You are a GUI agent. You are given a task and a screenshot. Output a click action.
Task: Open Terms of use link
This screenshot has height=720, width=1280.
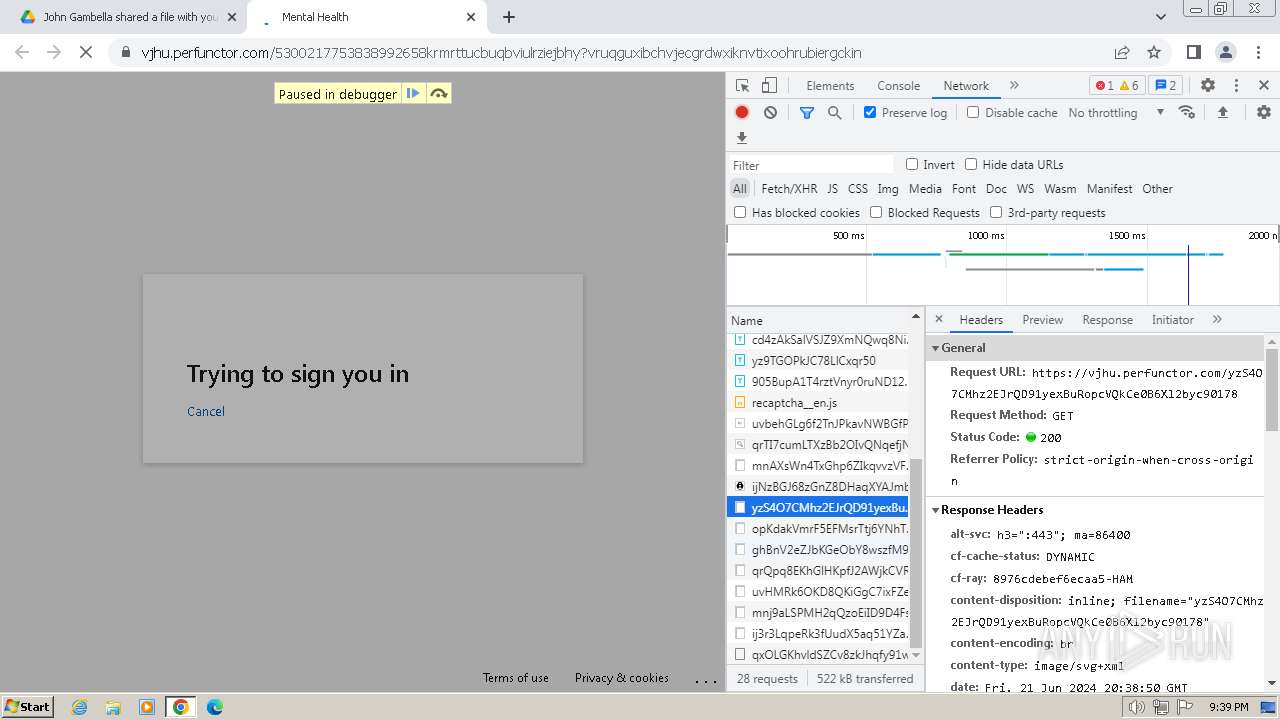pos(516,677)
